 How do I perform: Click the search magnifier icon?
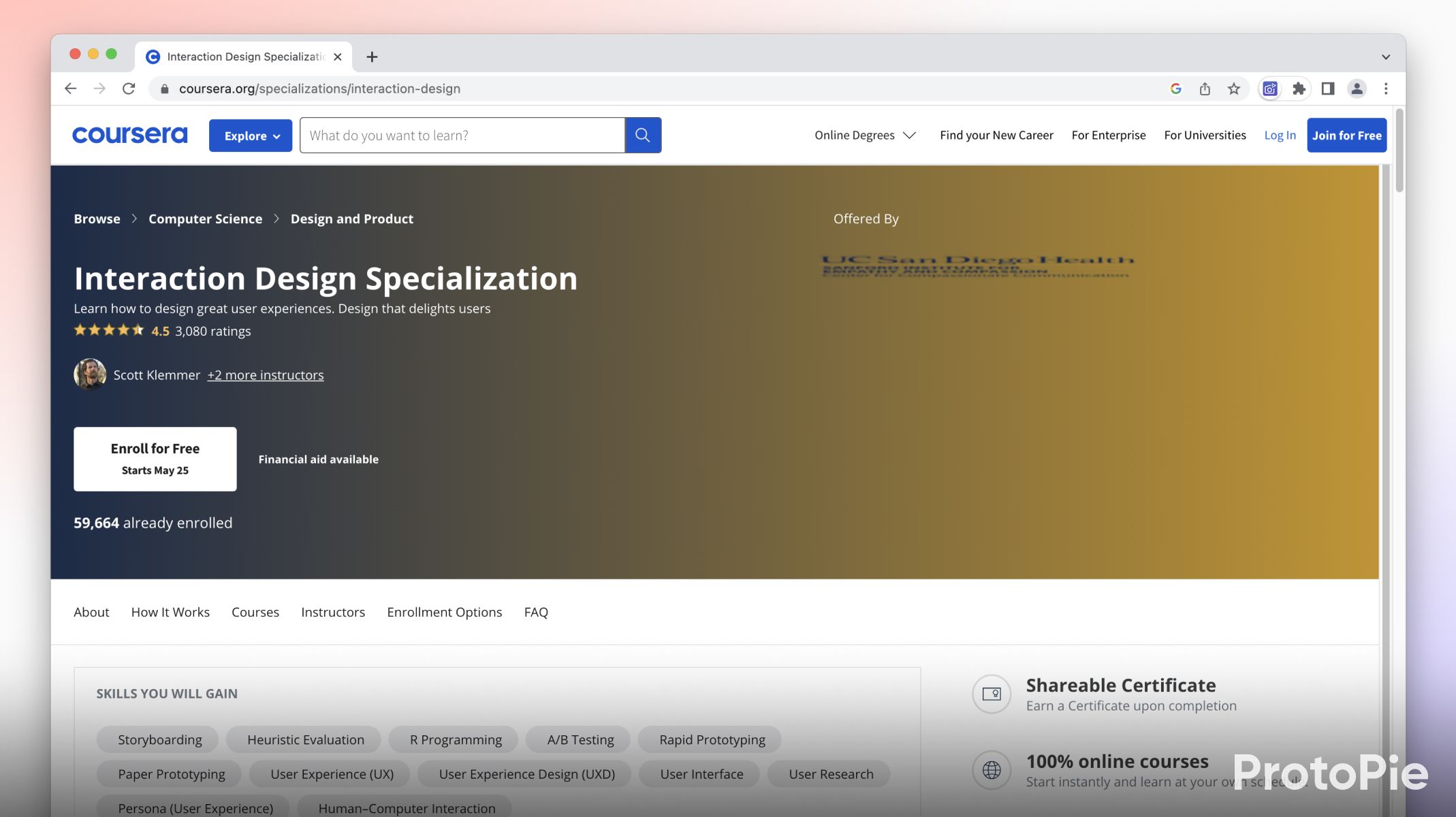pyautogui.click(x=644, y=134)
